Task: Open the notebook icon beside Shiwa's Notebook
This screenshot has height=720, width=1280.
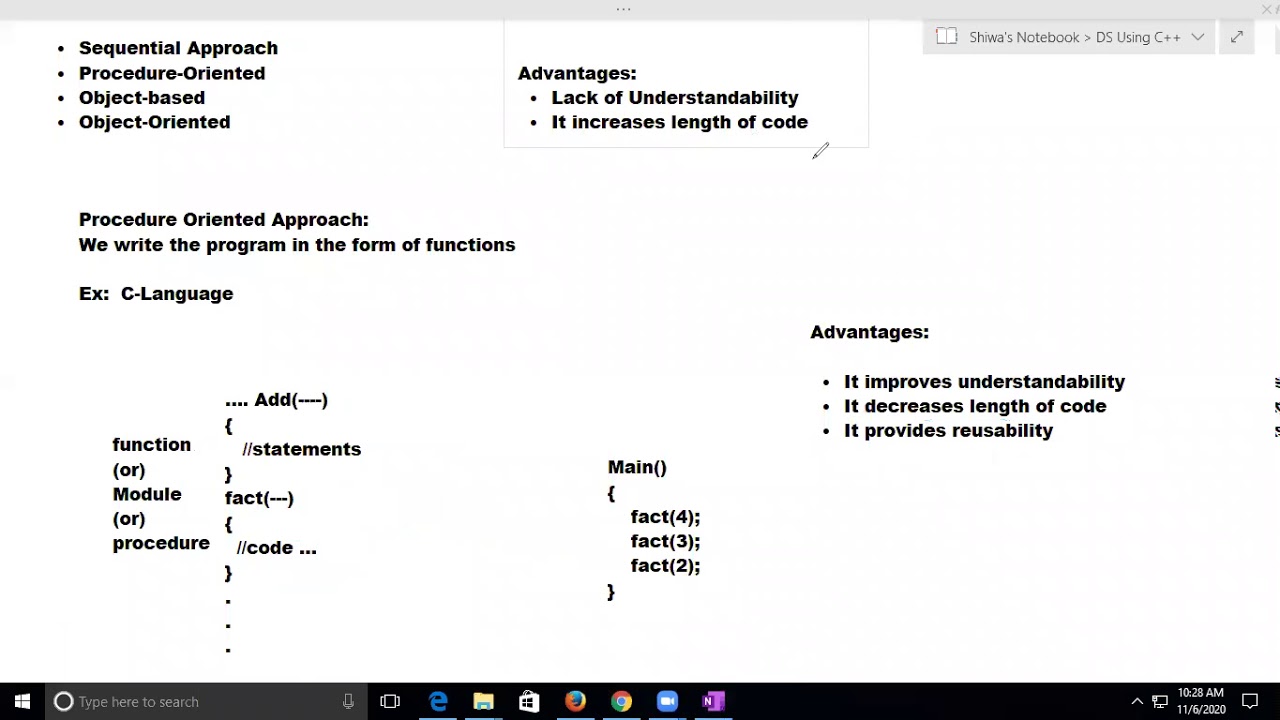Action: tap(946, 37)
